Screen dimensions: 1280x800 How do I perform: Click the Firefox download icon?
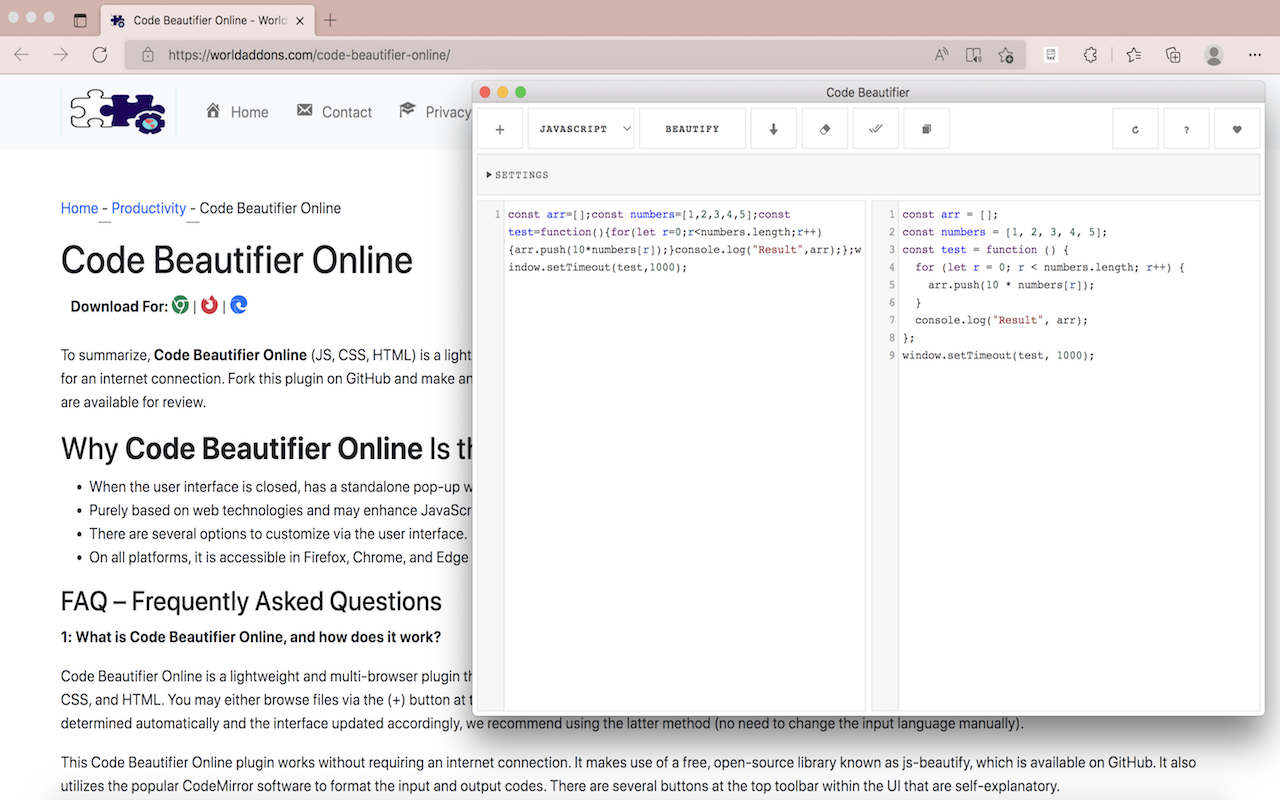(209, 305)
